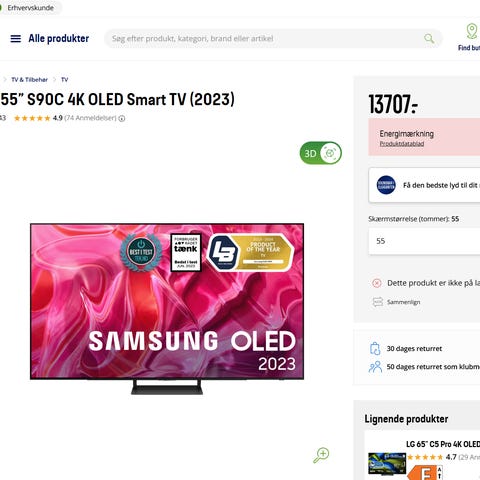480x480 pixels.
Task: Click the product search input field
Action: pos(267,39)
